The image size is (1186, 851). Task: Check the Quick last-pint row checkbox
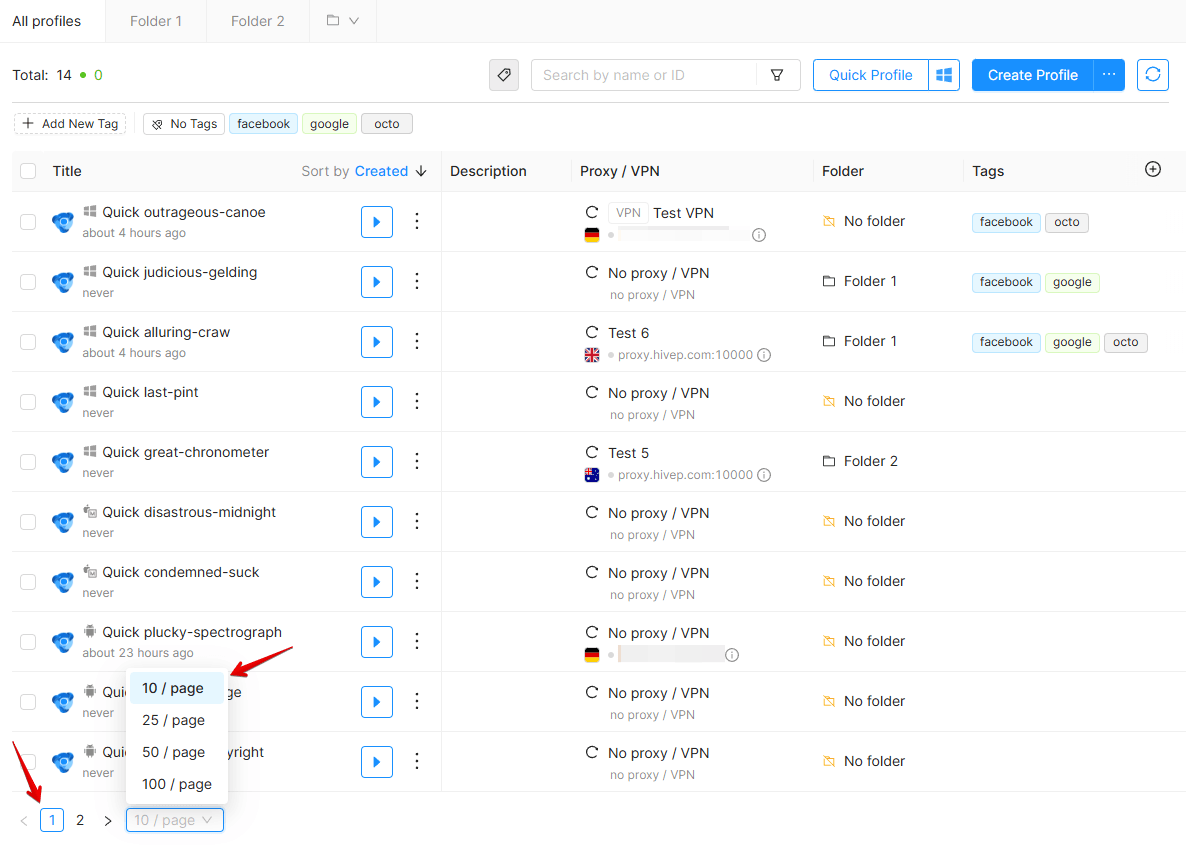pyautogui.click(x=28, y=402)
